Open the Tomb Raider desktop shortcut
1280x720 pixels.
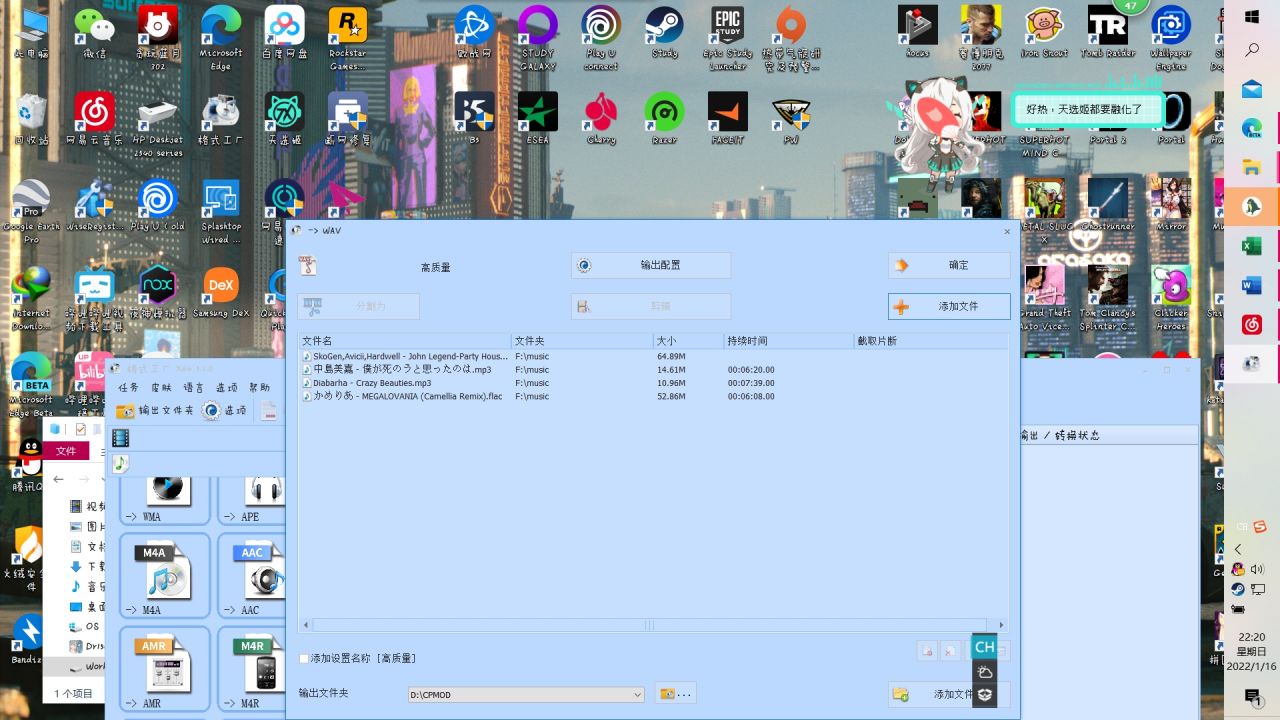[x=1107, y=34]
